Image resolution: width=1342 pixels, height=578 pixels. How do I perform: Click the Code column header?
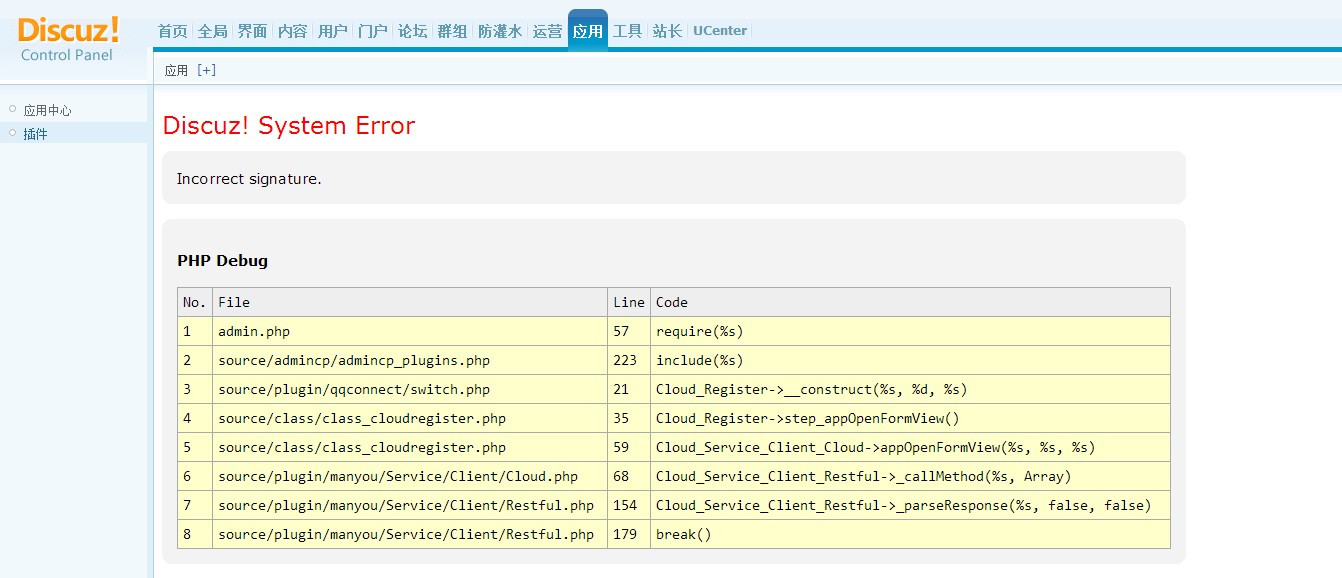pyautogui.click(x=910, y=302)
